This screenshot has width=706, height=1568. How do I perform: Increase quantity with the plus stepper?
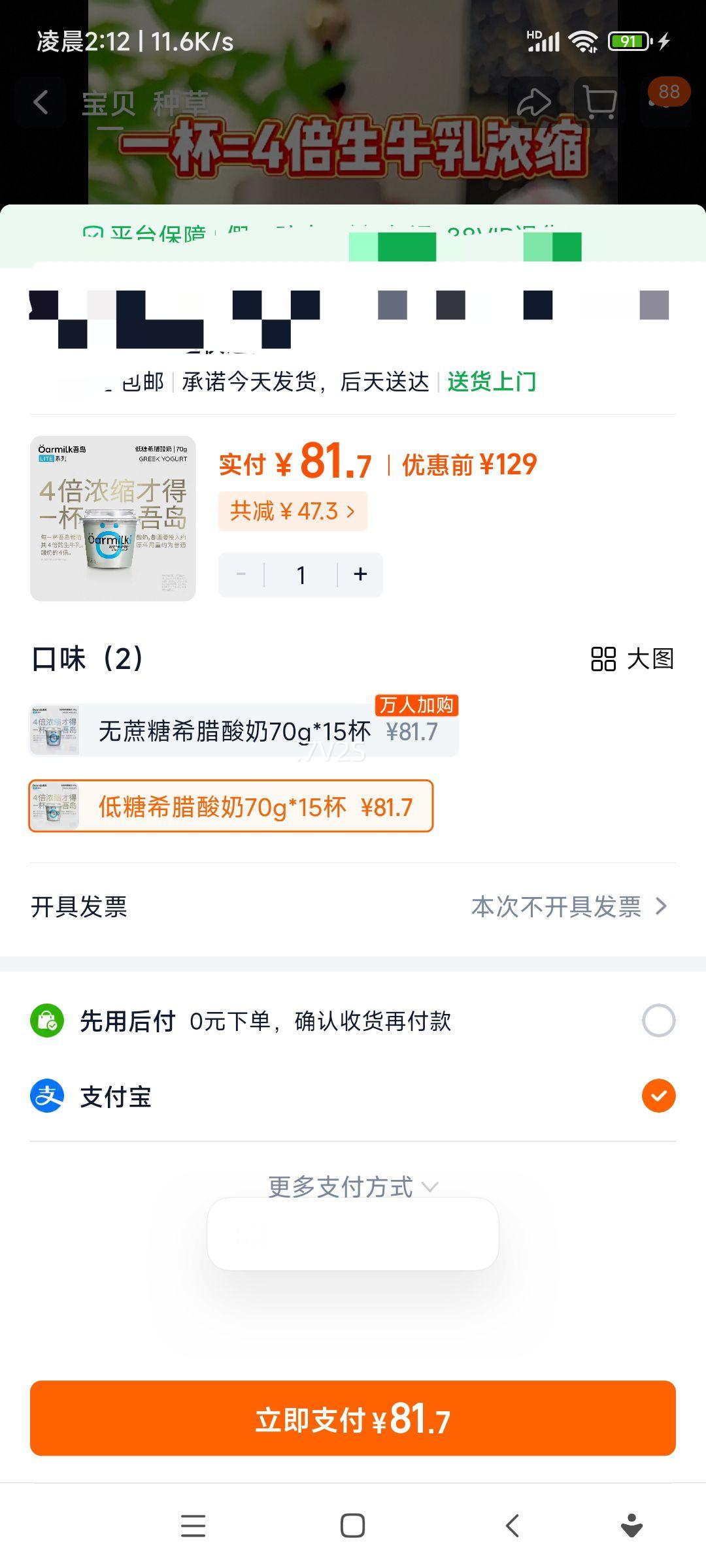pyautogui.click(x=360, y=574)
